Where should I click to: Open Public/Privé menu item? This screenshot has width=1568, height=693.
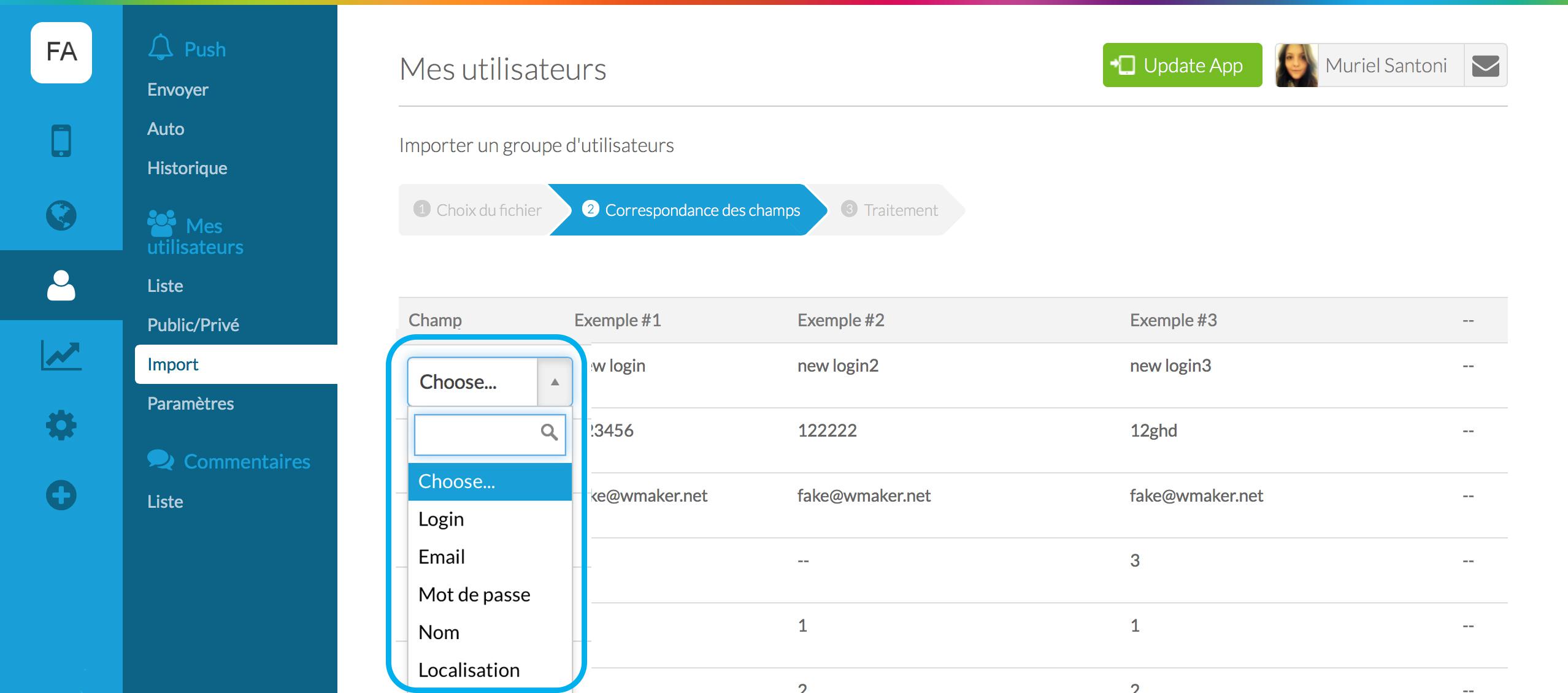(x=193, y=325)
